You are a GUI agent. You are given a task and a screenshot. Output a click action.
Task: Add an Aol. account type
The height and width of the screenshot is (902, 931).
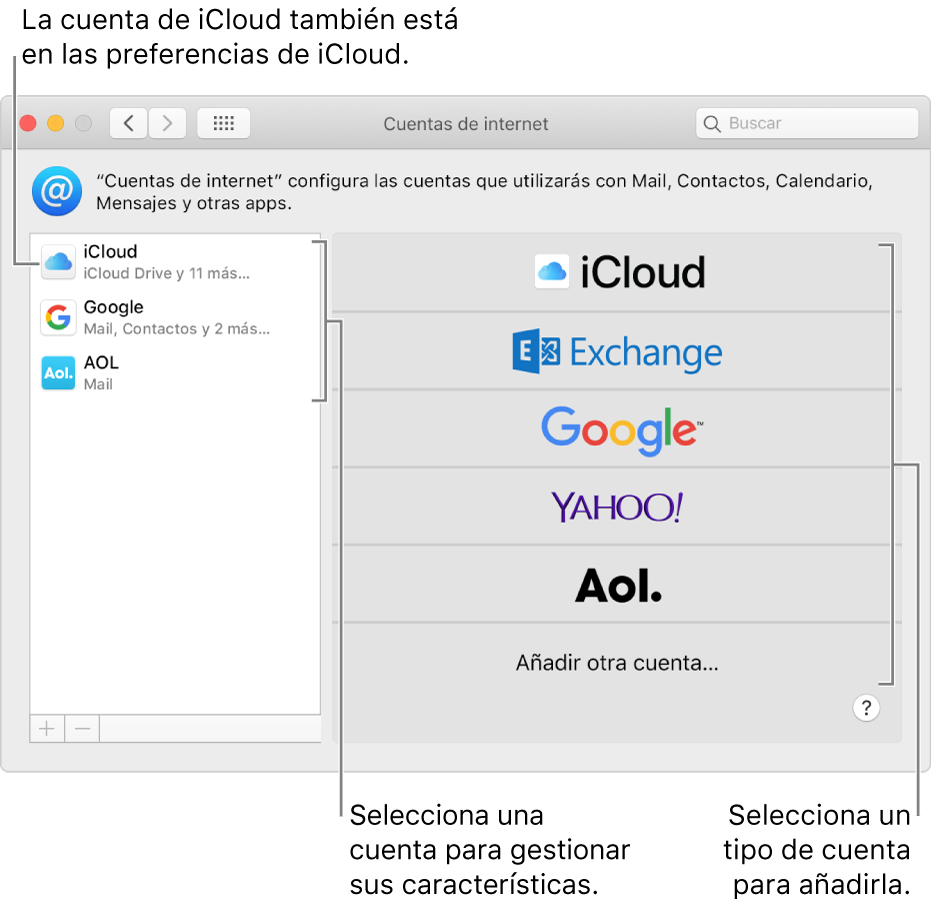click(617, 584)
